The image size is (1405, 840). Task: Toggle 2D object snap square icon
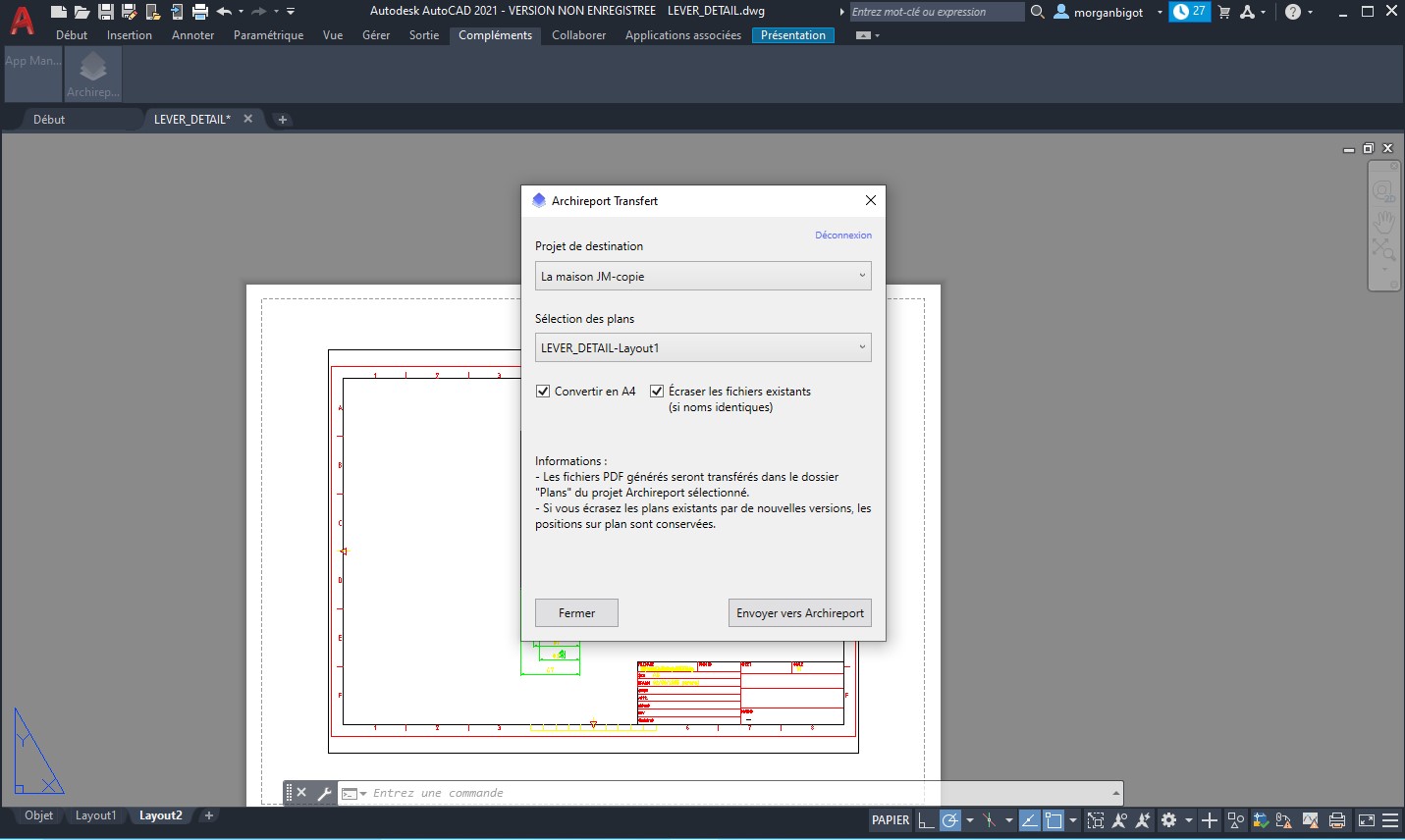coord(1054,820)
